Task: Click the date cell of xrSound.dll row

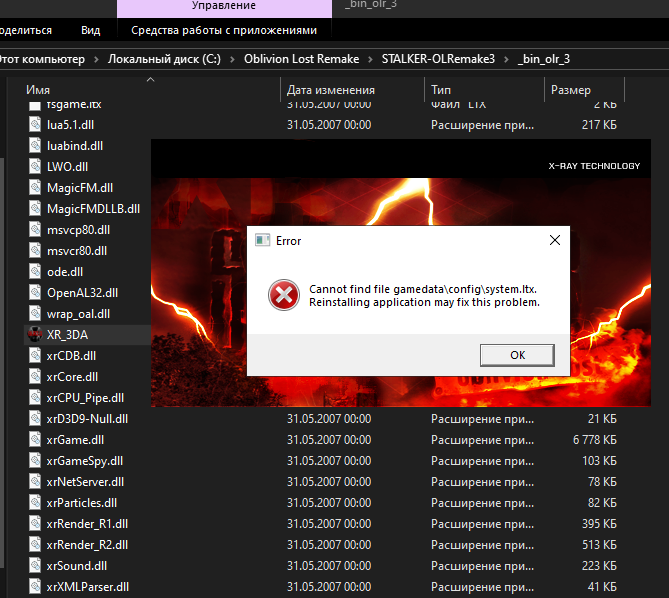Action: pos(329,566)
